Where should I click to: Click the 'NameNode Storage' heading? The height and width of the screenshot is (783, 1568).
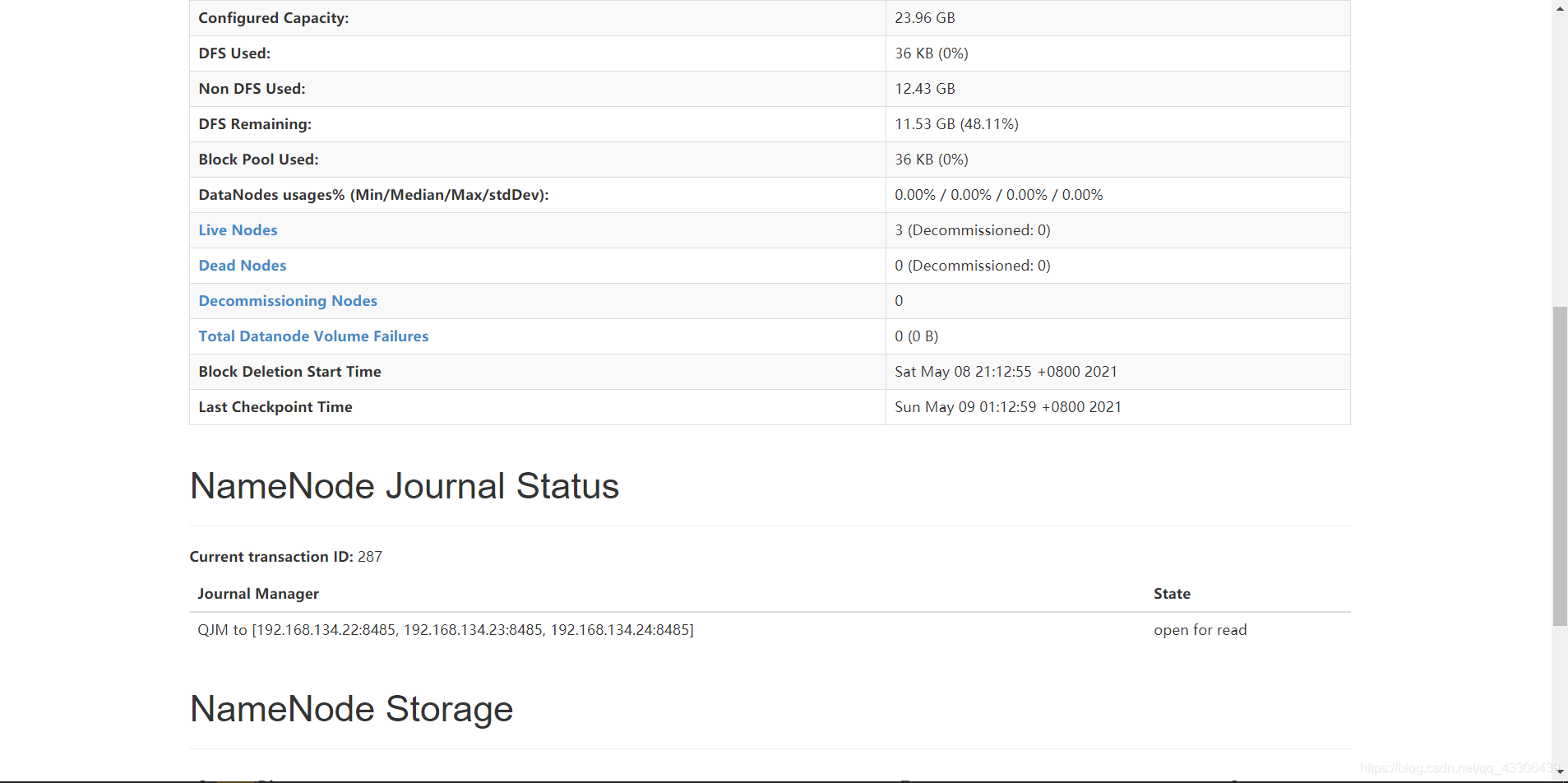pos(352,709)
